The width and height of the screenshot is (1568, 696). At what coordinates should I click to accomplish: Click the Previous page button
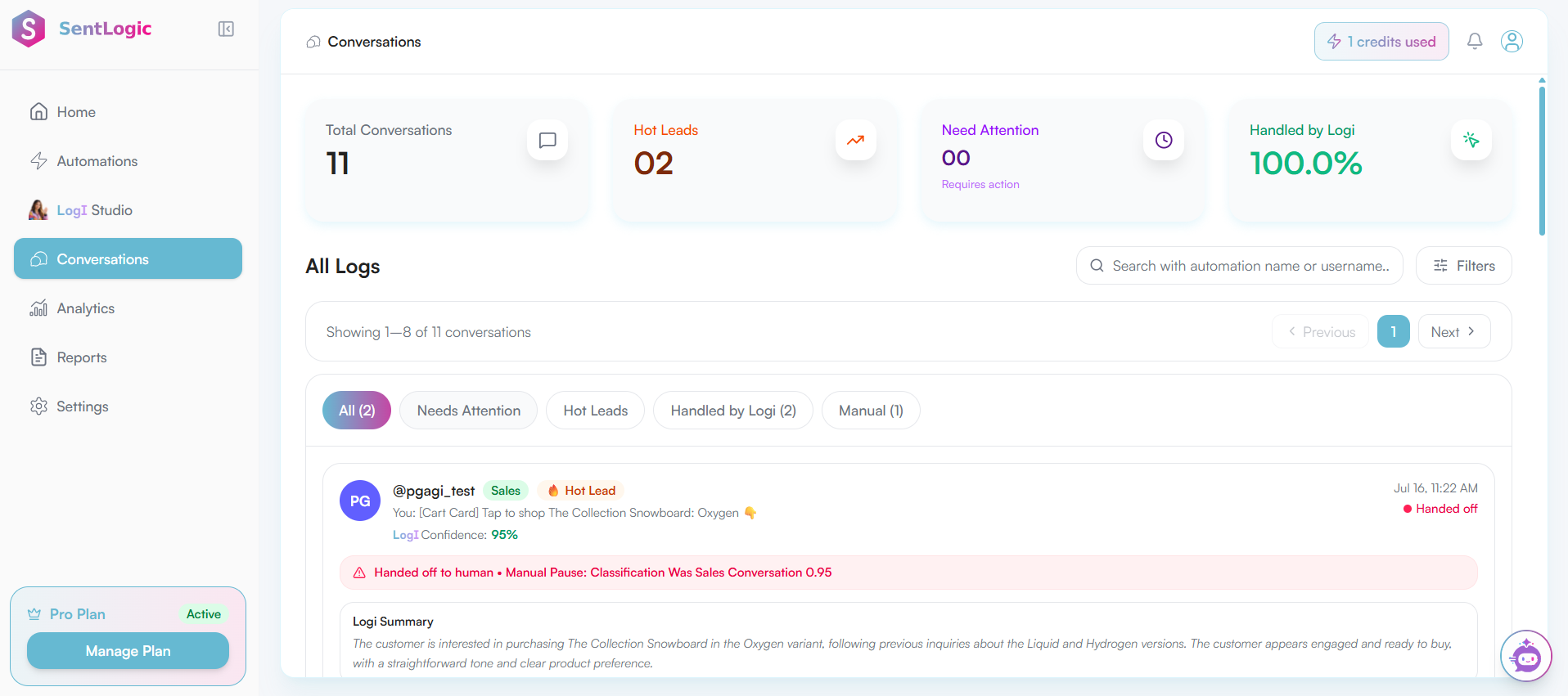click(x=1320, y=331)
